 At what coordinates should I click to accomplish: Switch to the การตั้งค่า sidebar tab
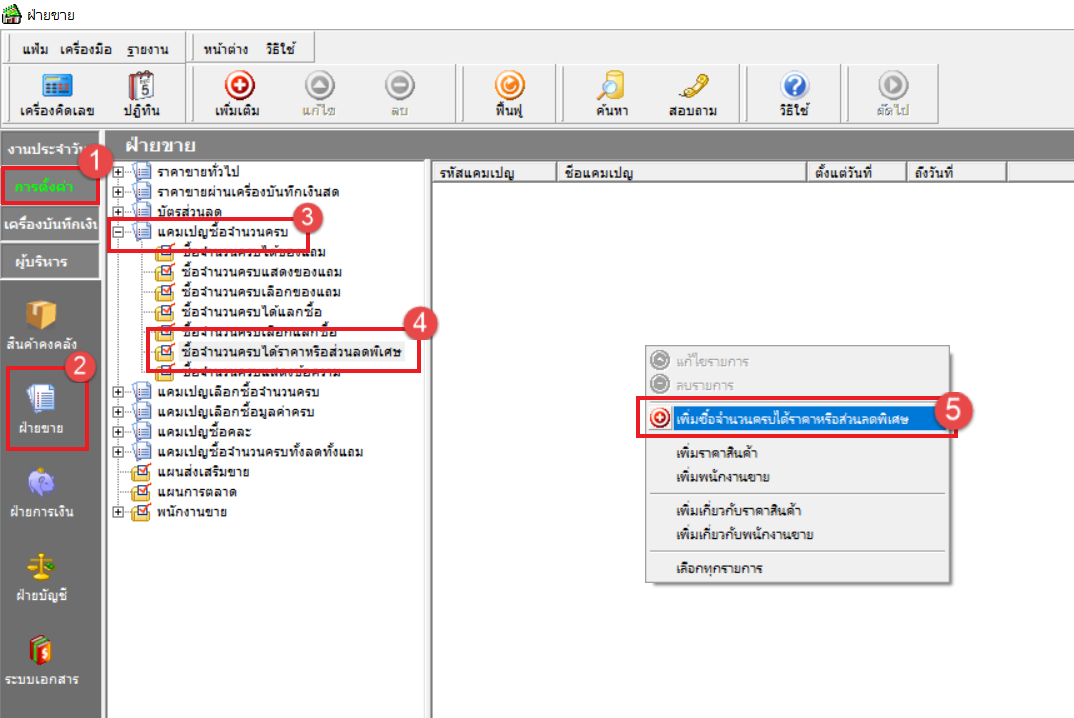(40, 186)
